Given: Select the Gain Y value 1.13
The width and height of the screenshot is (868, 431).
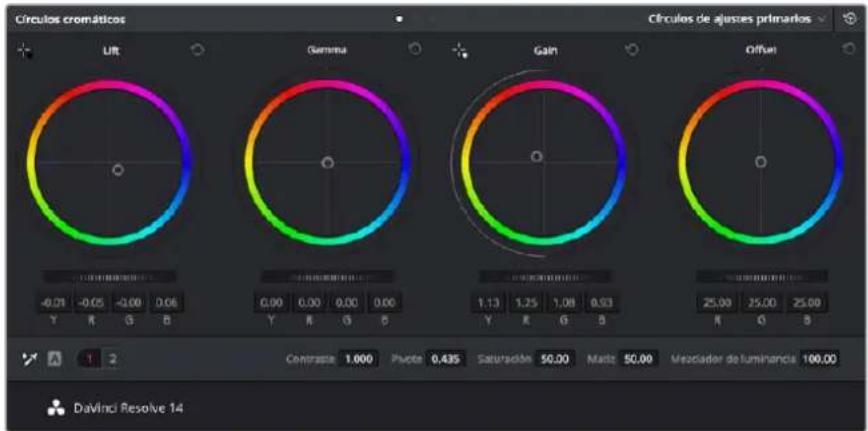Looking at the screenshot, I should click(488, 303).
